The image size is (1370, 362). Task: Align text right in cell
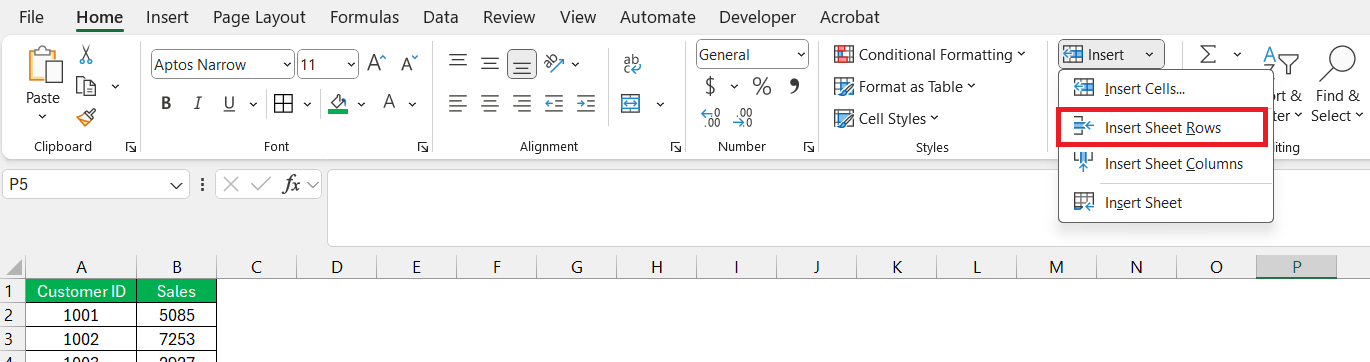[x=522, y=103]
